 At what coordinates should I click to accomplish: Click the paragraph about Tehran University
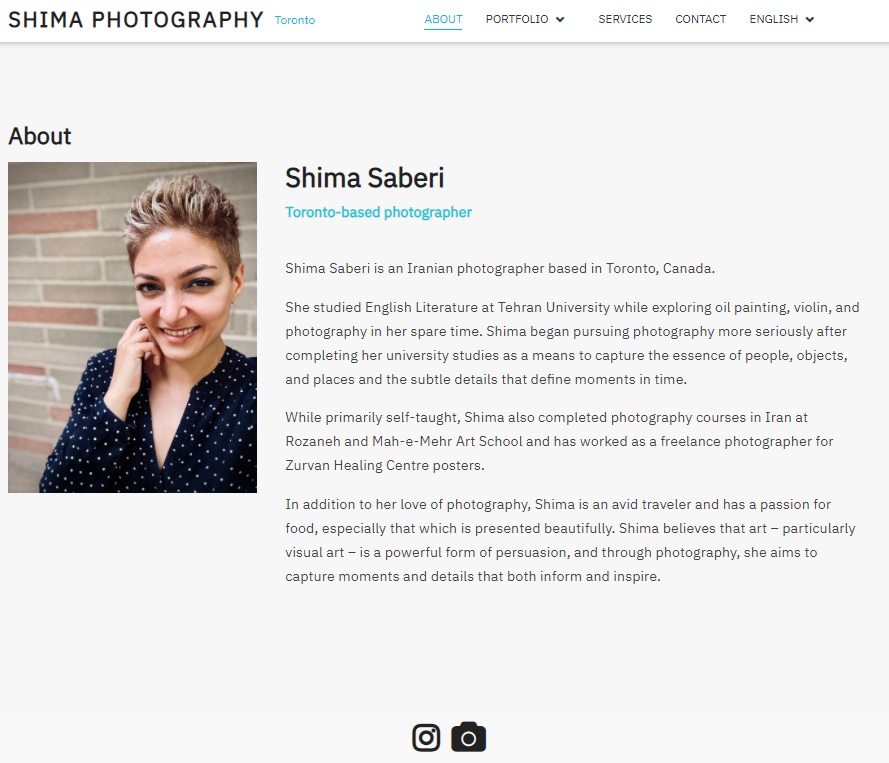click(572, 343)
